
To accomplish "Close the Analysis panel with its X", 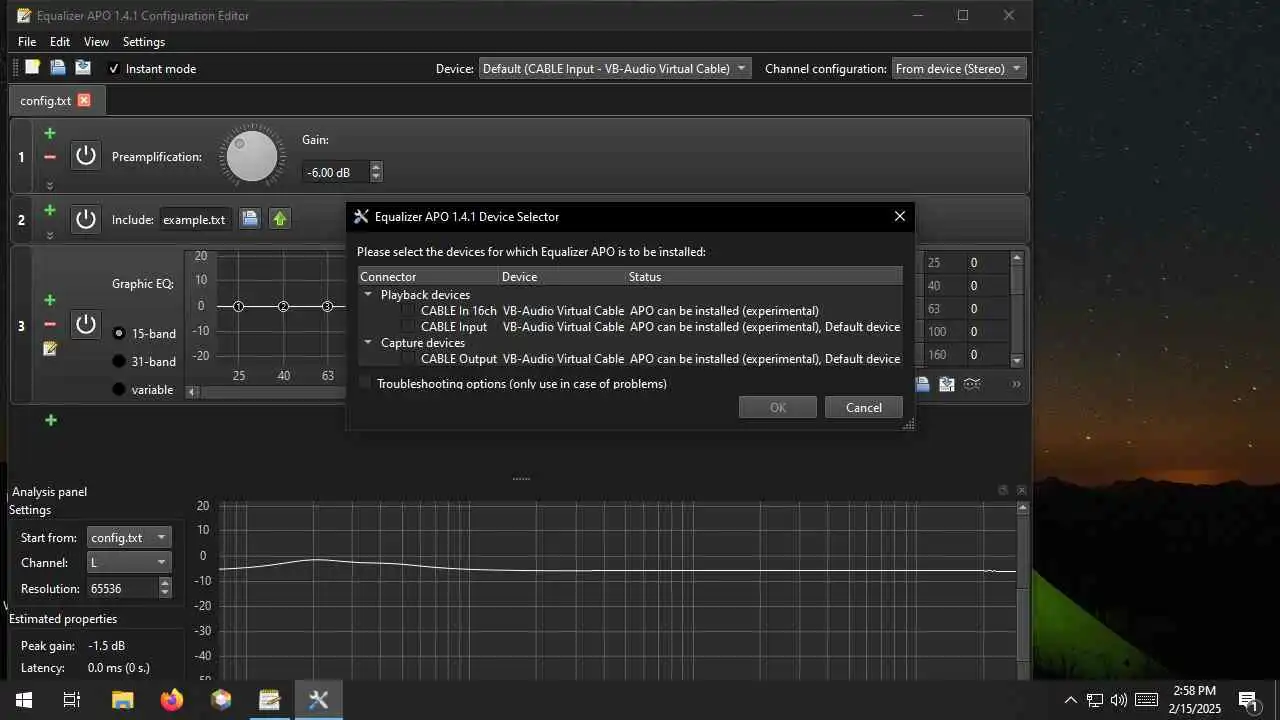I will pos(1021,490).
